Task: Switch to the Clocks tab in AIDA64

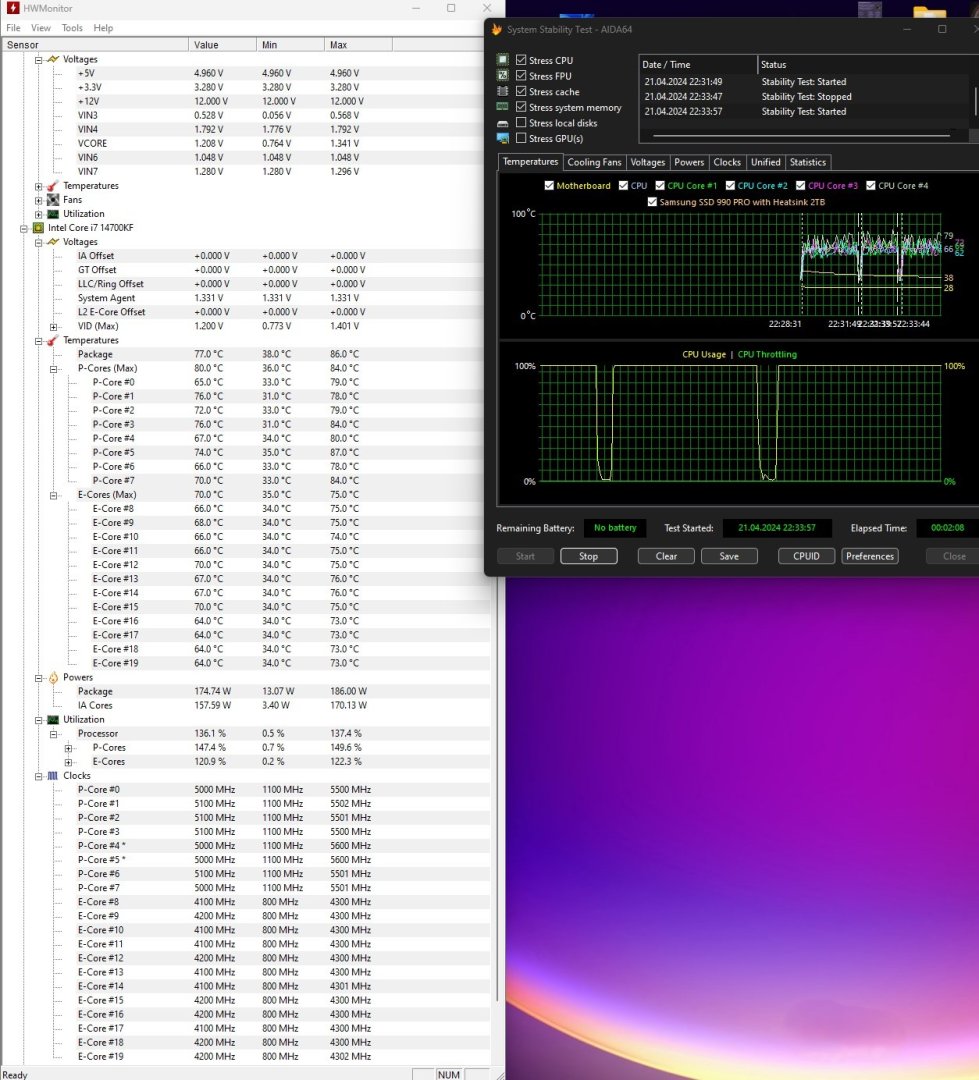Action: pyautogui.click(x=727, y=163)
